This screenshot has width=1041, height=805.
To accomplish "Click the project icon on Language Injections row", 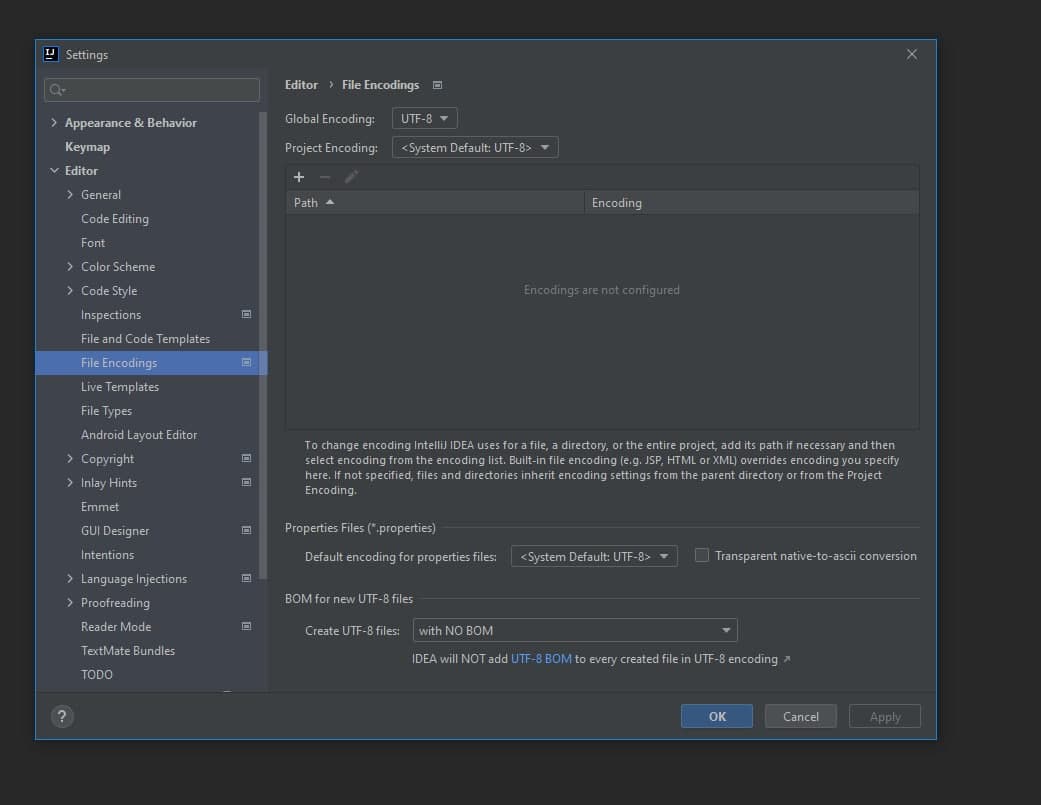I will [x=246, y=578].
